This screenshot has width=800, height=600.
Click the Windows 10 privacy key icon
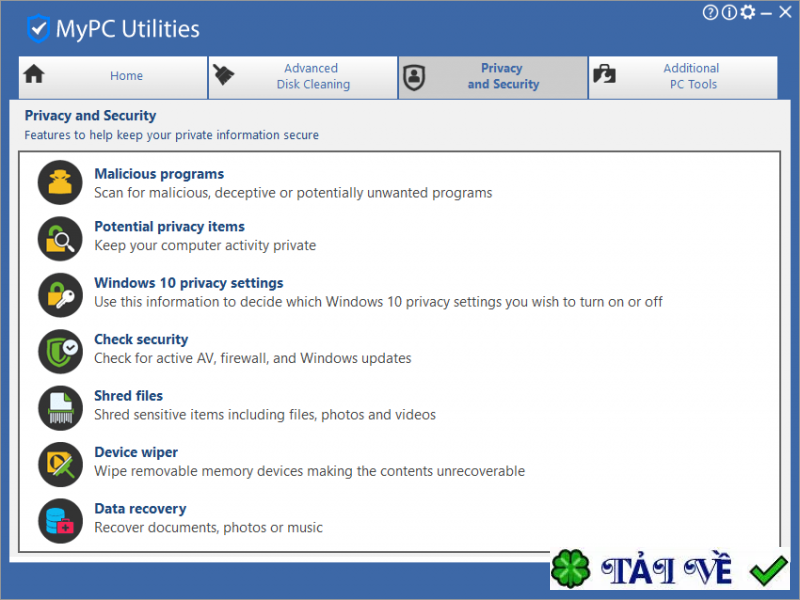tap(60, 295)
